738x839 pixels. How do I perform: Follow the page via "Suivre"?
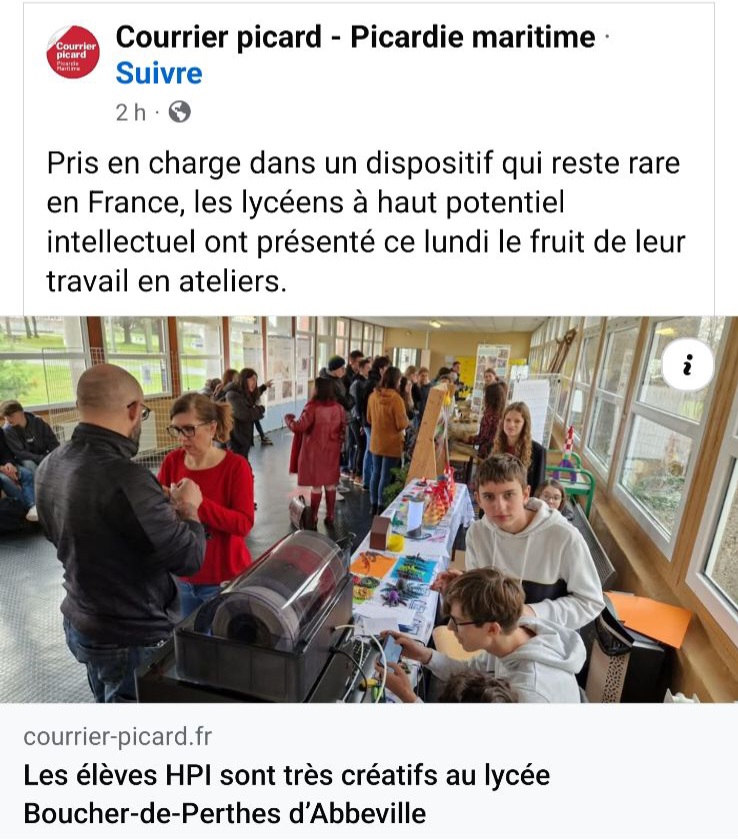click(159, 73)
